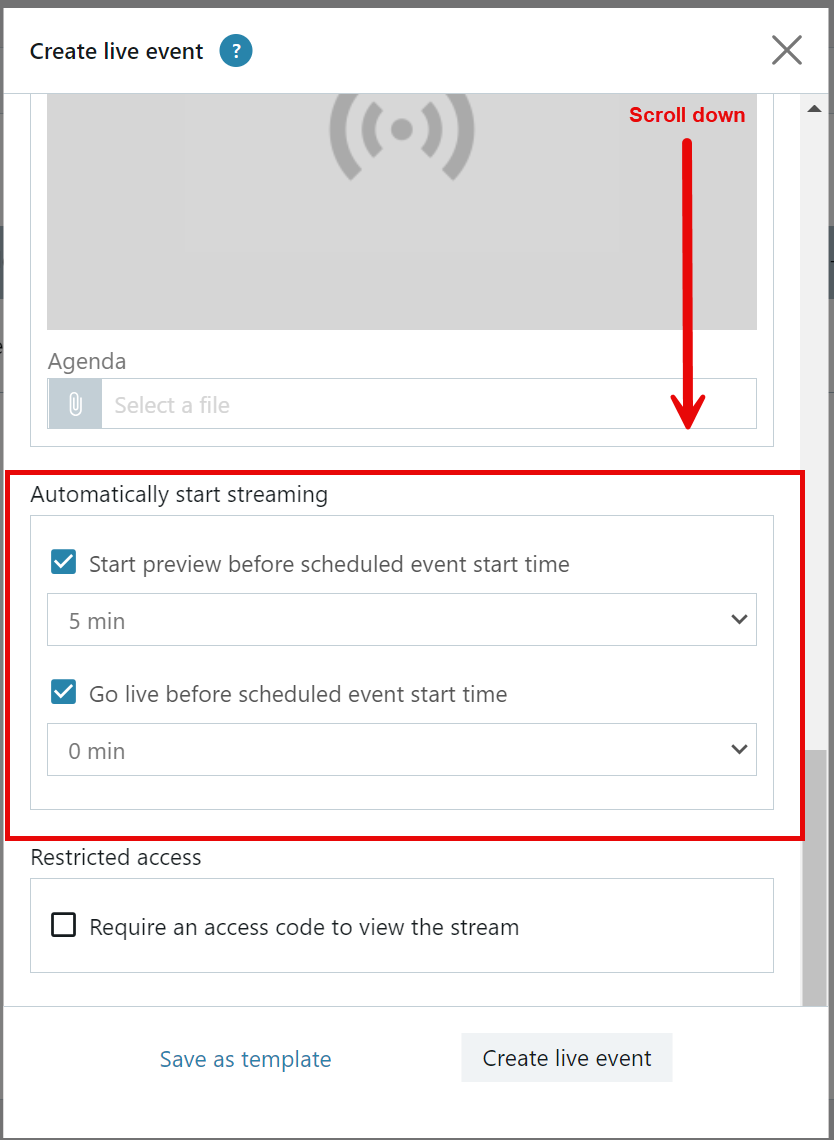This screenshot has width=834, height=1140.
Task: Click the Start preview label text
Action: [329, 563]
